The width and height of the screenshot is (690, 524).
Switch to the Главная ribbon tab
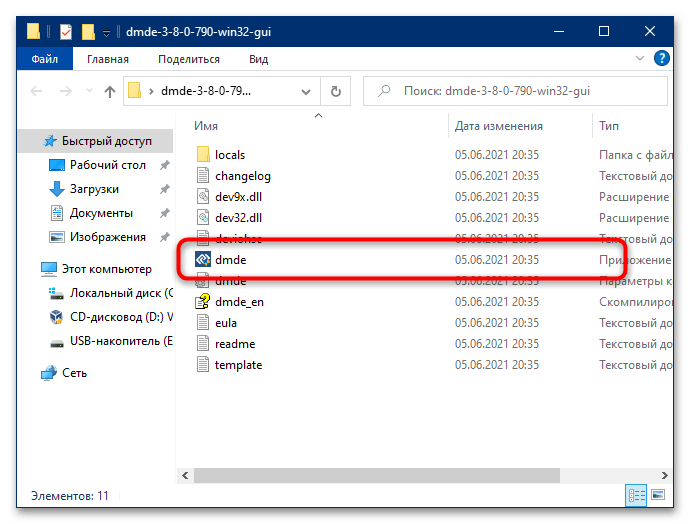[x=108, y=59]
